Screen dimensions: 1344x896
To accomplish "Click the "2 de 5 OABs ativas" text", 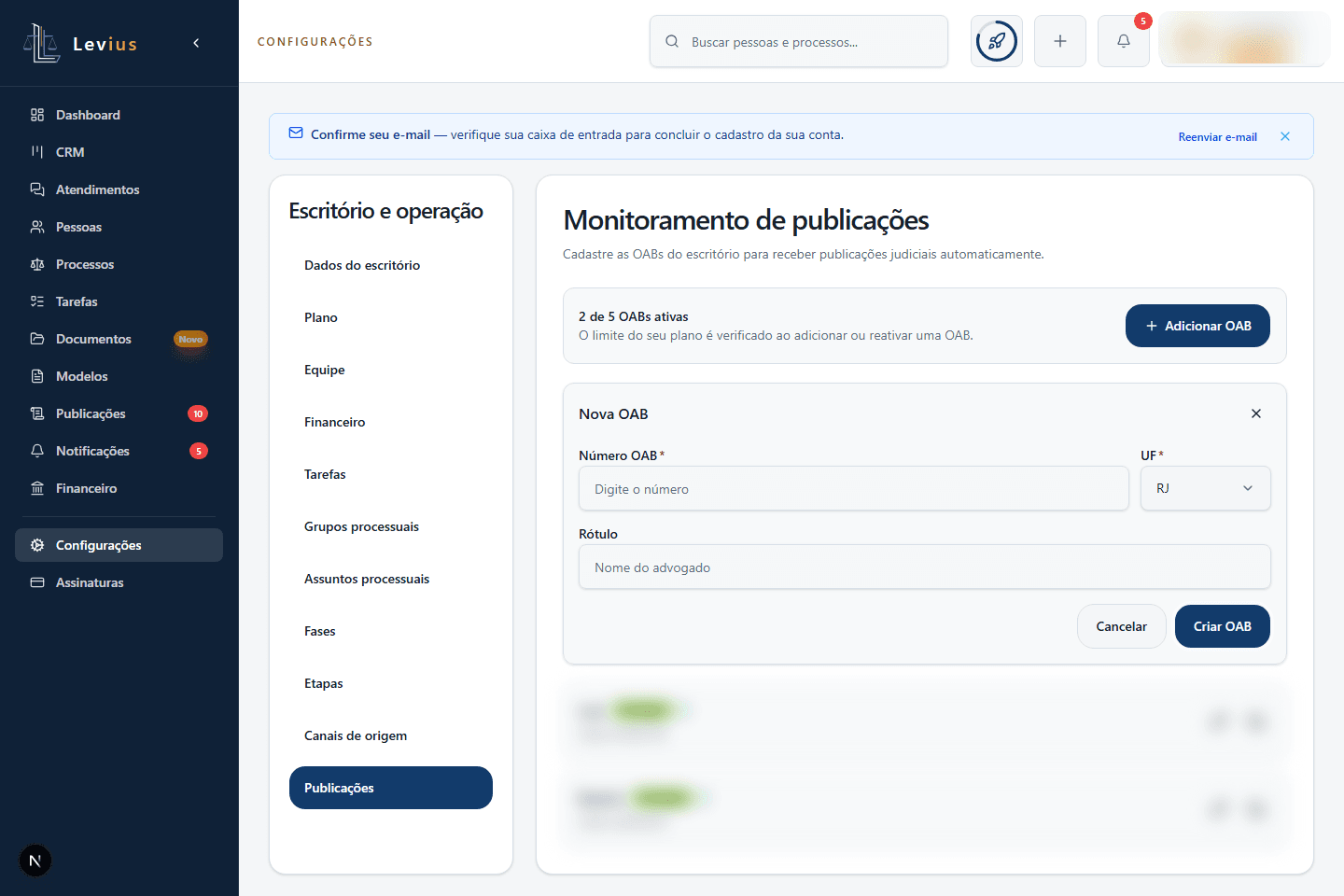I will 634,316.
